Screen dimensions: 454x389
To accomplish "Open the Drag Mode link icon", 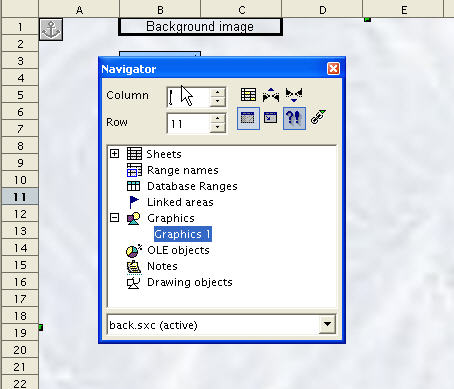I will 318,117.
